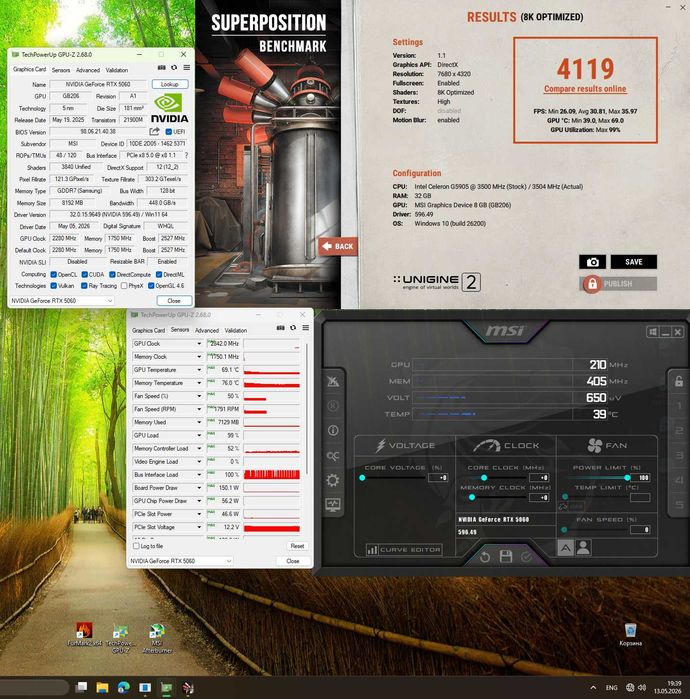
Task: Open hamburger menu in GPU-Z Sensors window
Action: click(x=306, y=328)
